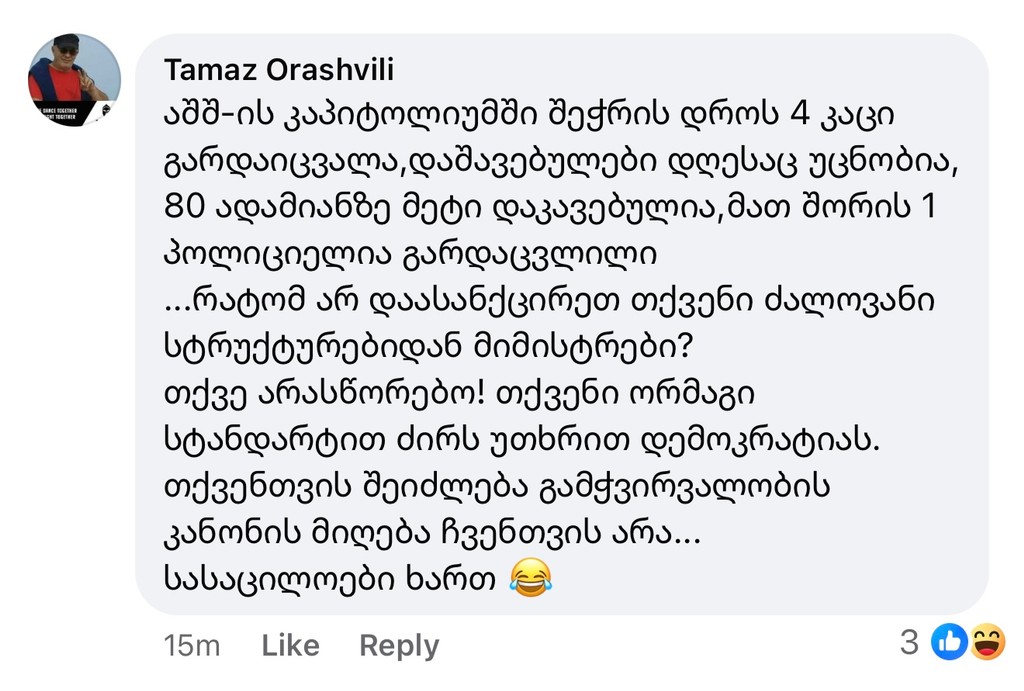The image size is (1024, 691).
Task: Click the line starting "თქვენთვის შეიძლება"
Action: pos(497,486)
